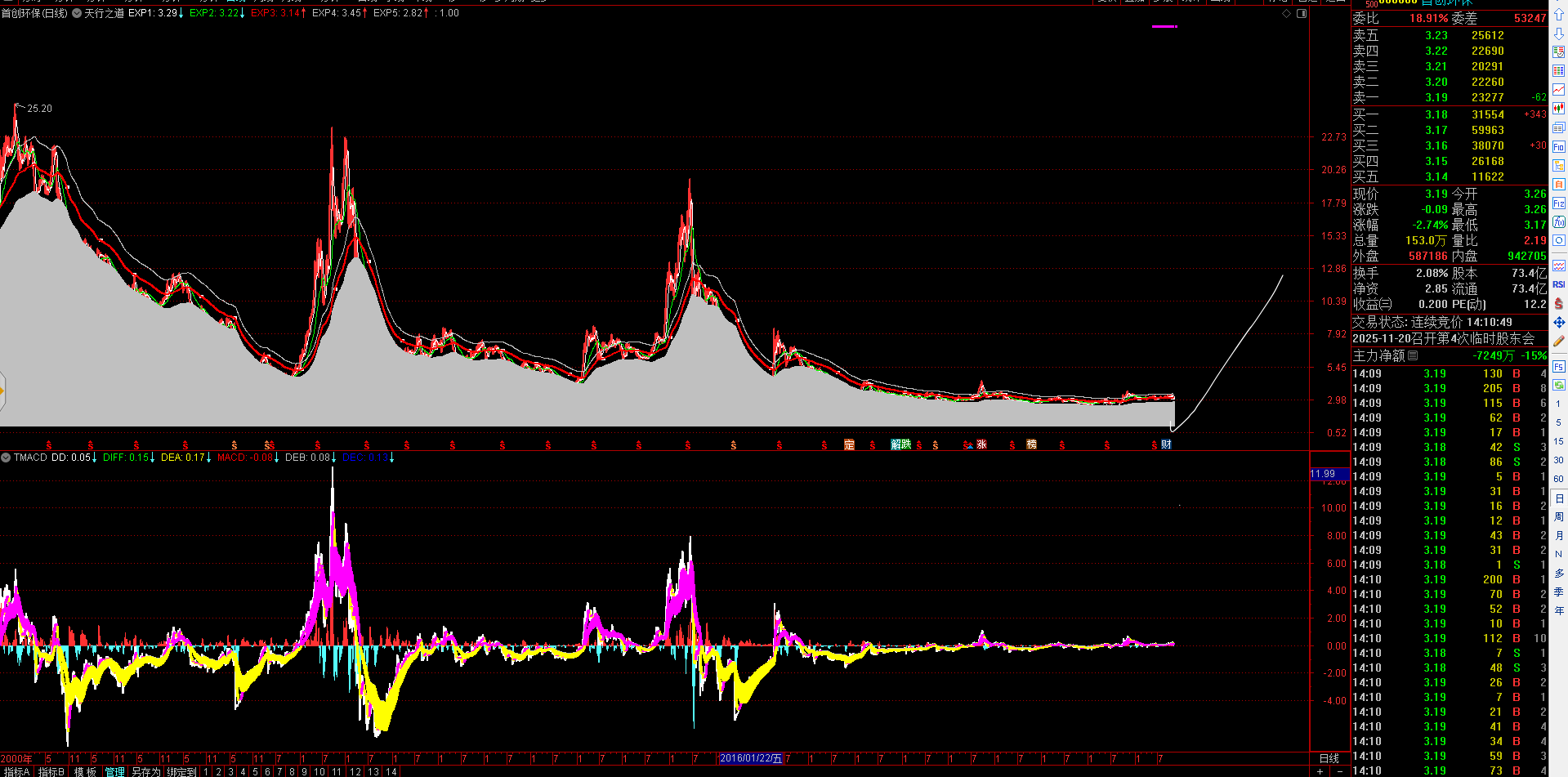The image size is (1568, 777).
Task: Click the 主力净额 -7249万 value
Action: tap(1494, 355)
